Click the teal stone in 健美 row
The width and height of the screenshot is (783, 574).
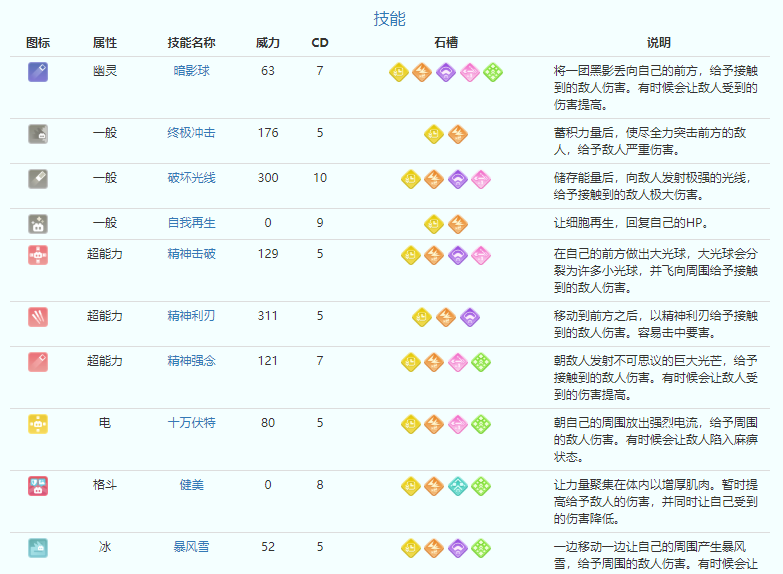click(458, 486)
